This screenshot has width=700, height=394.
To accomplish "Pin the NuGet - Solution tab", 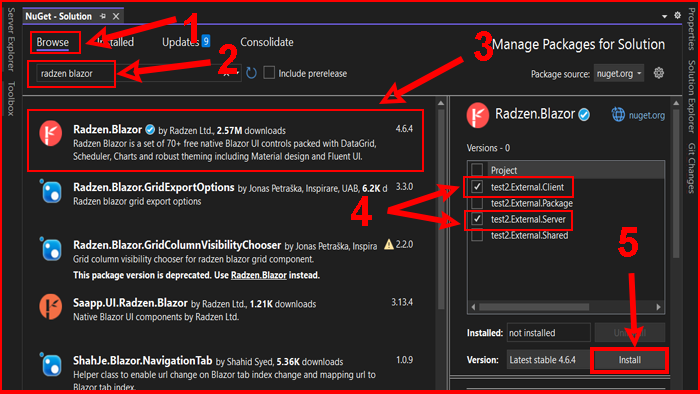I will pos(103,17).
